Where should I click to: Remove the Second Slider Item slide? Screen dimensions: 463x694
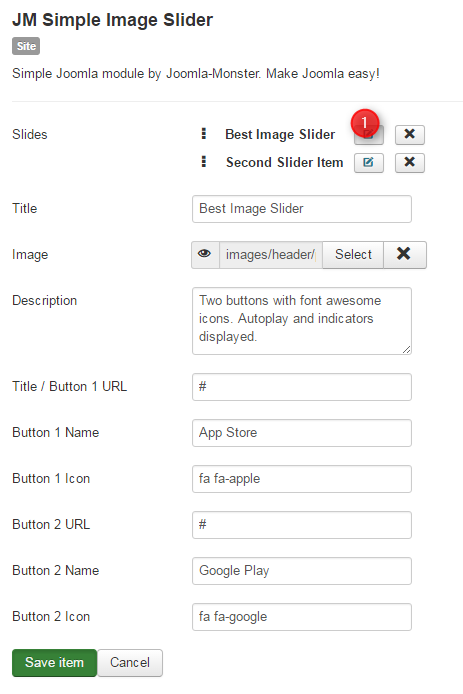click(x=409, y=162)
